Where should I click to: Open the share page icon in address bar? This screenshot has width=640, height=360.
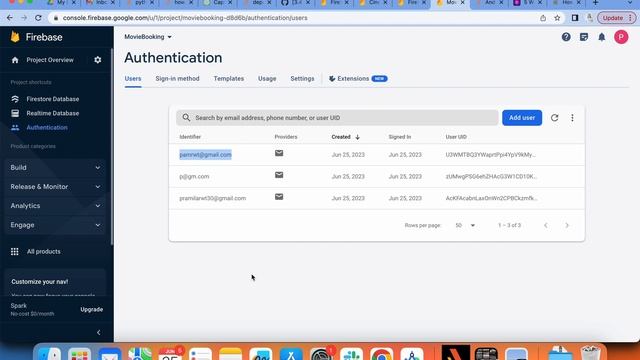[x=543, y=18]
